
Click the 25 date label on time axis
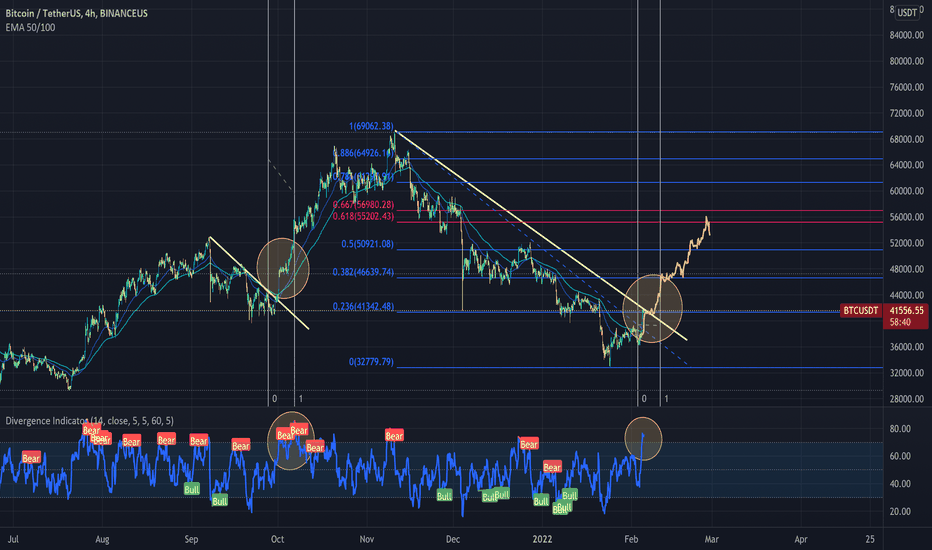point(870,539)
